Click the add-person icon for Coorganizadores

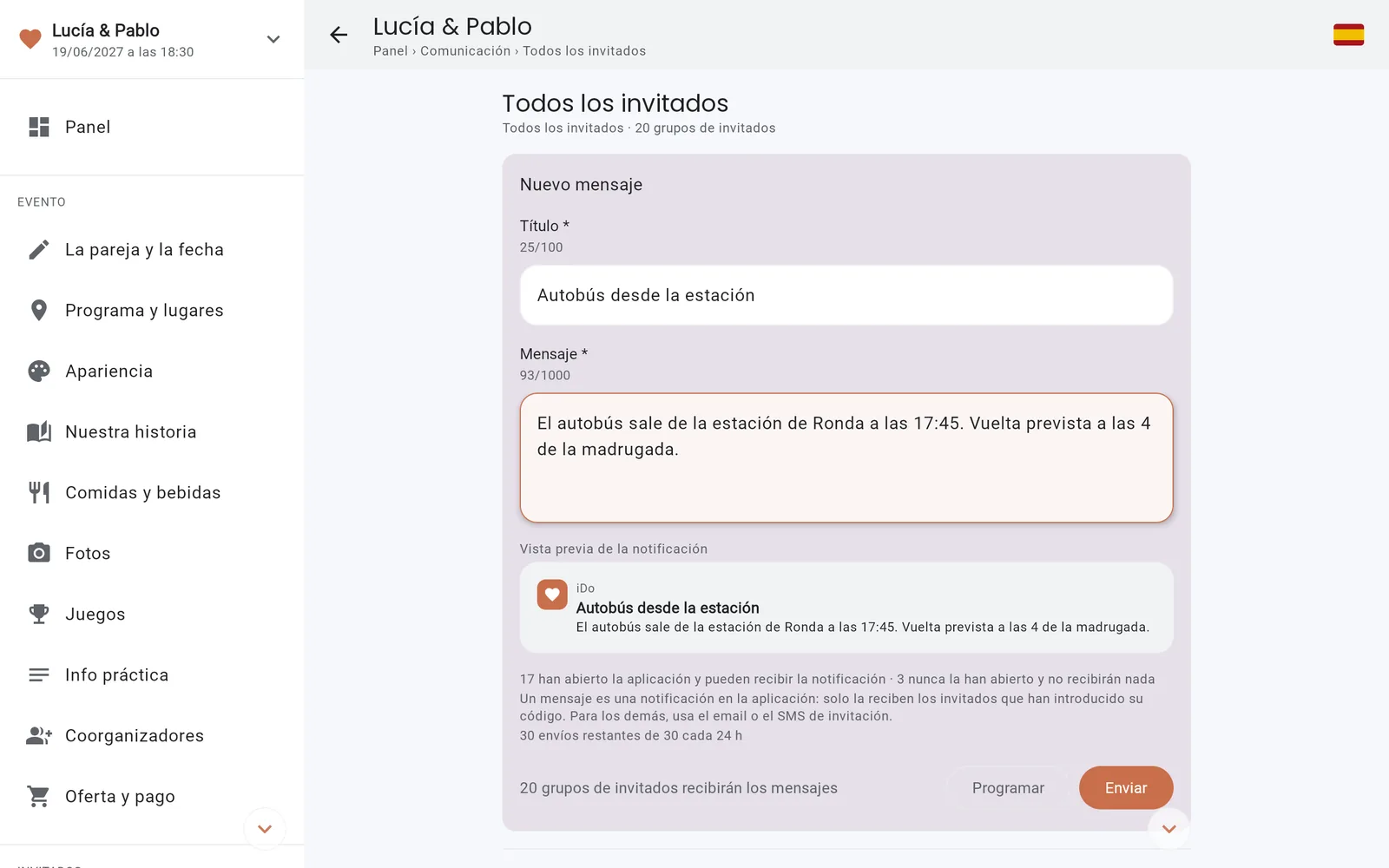pos(39,736)
